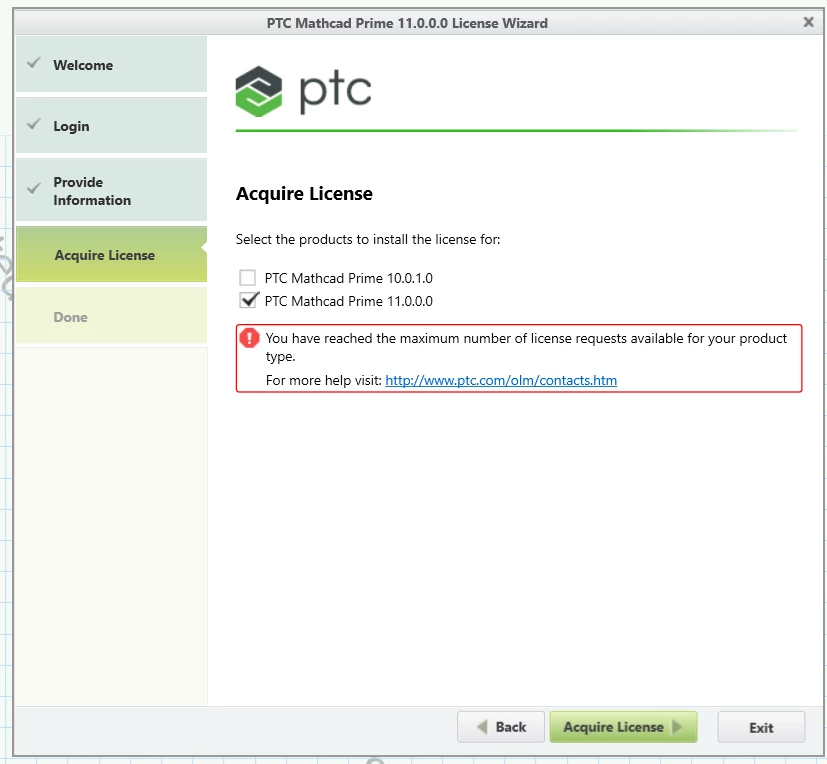Click the PTC logo
The image size is (827, 764).
point(303,91)
